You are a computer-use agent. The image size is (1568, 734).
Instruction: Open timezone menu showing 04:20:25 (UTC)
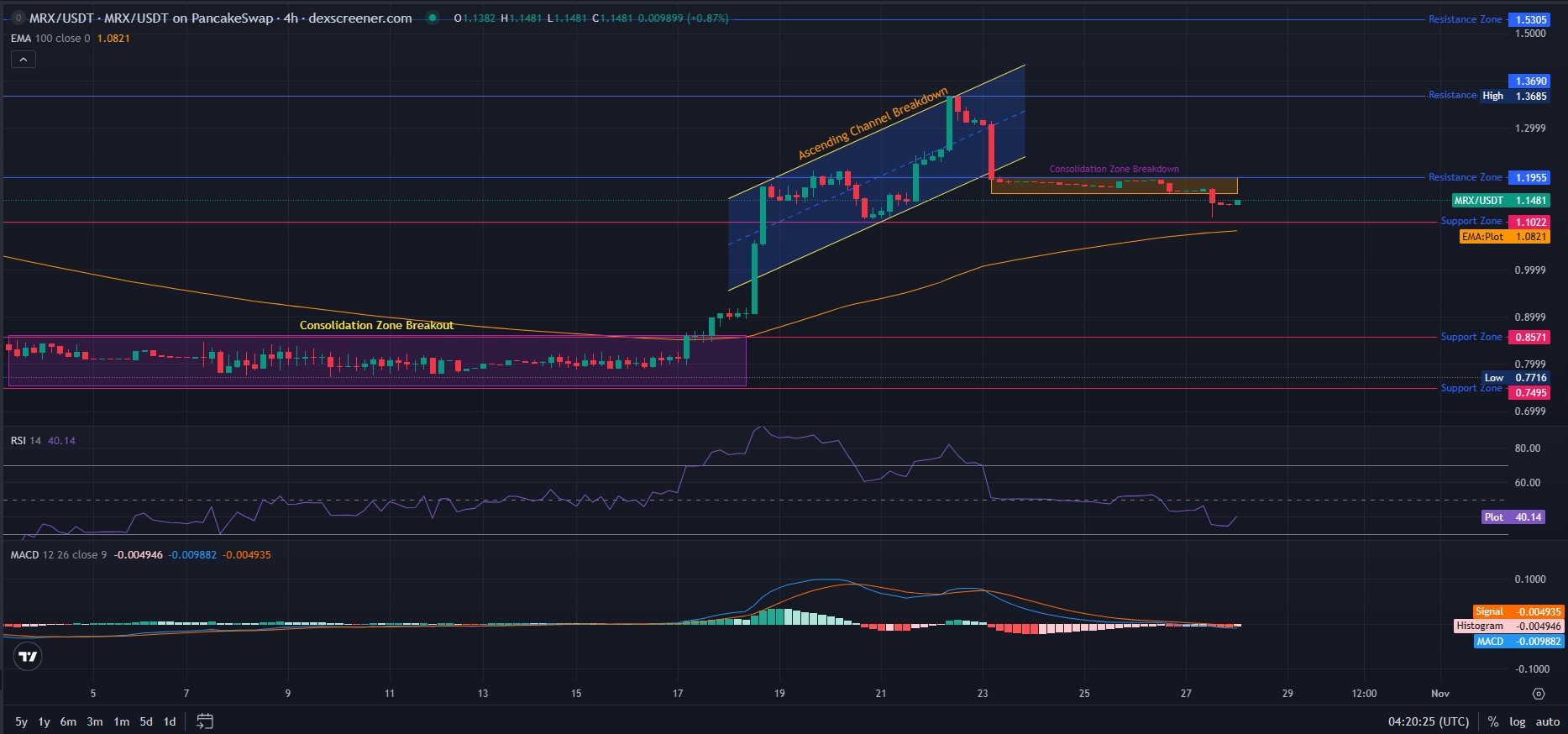[x=1429, y=721]
